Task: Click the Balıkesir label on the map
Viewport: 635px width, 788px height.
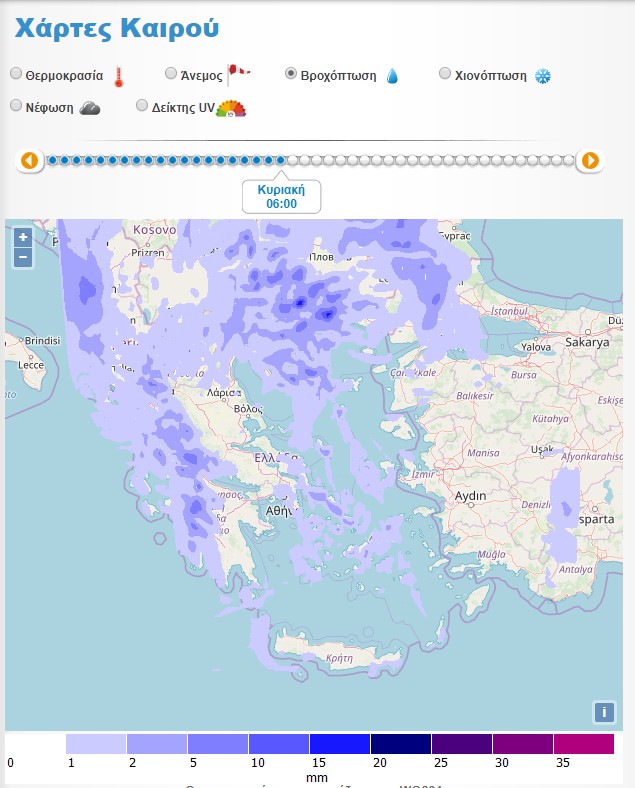Action: (475, 396)
